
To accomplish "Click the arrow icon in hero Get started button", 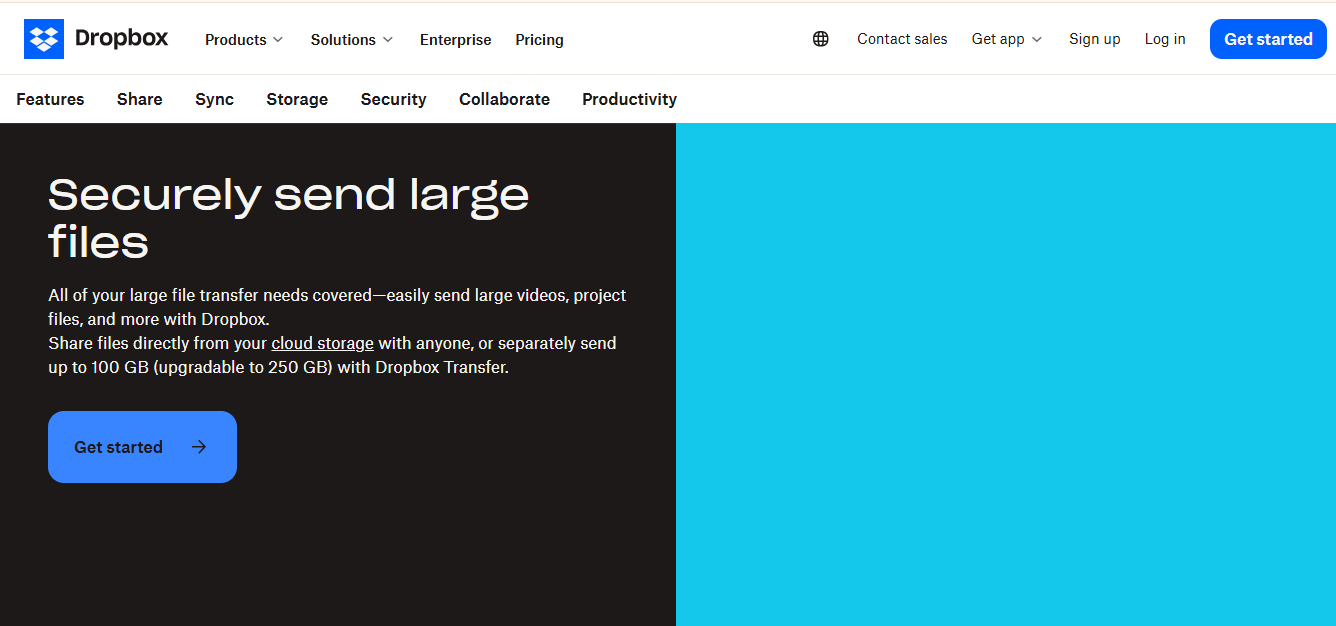I will pos(199,447).
